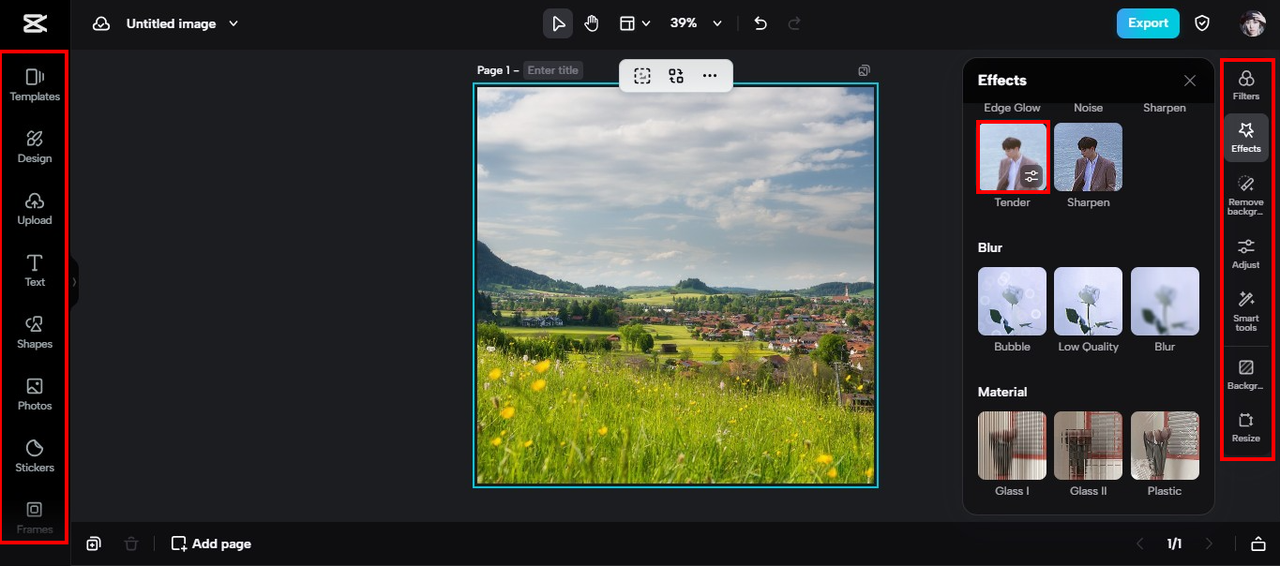Open the Resize tool
Screen dimensions: 1280x566
1246,427
